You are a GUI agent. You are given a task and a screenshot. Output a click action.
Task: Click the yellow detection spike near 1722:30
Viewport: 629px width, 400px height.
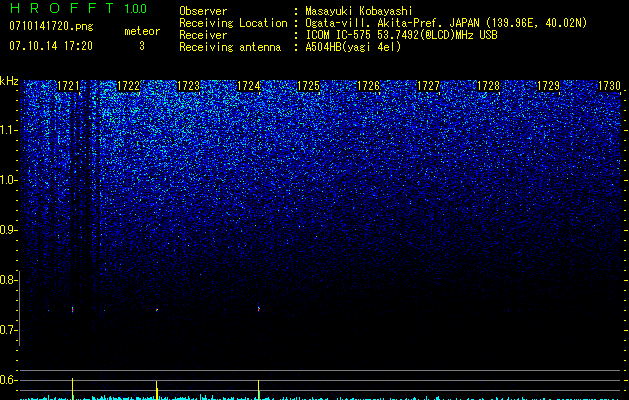[156, 390]
